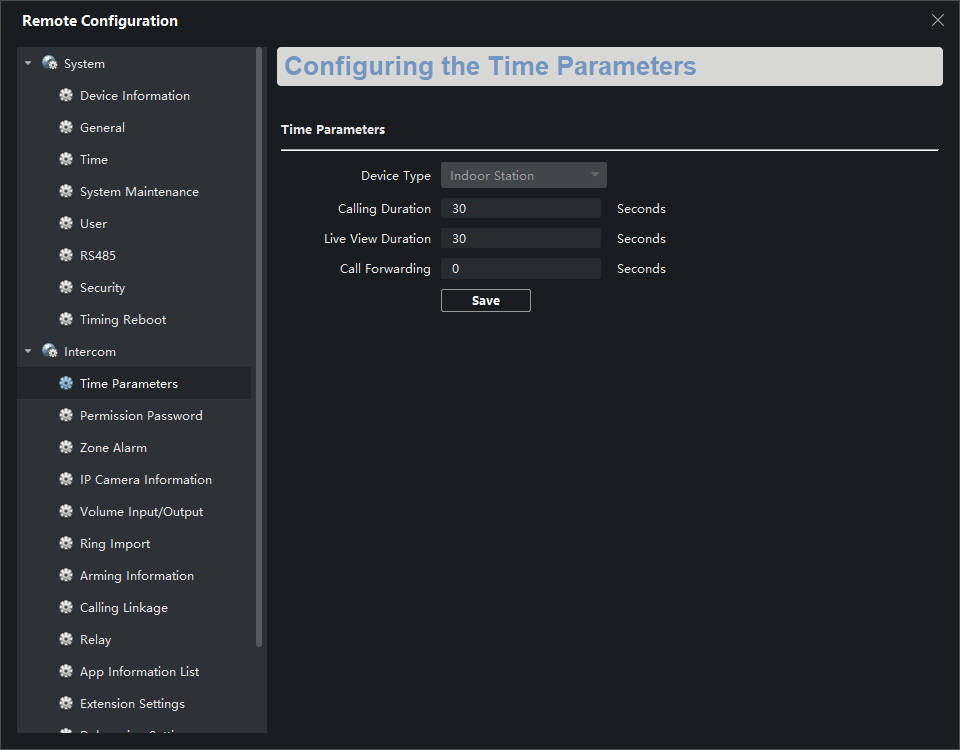Click the gear icon beside Zone Alarm
Viewport: 960px width, 750px height.
pos(66,448)
